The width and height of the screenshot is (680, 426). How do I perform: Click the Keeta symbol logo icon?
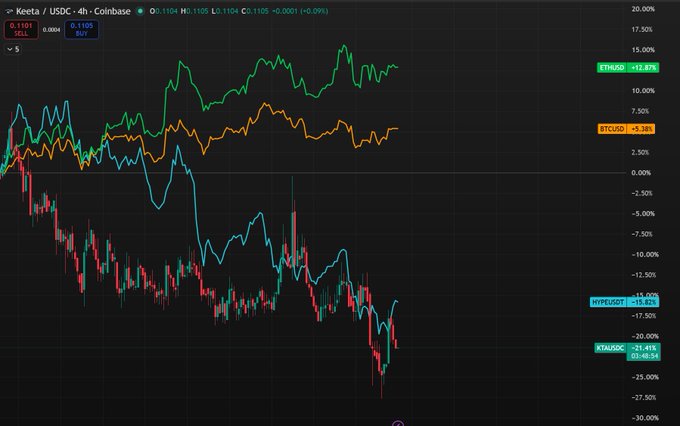[x=9, y=11]
